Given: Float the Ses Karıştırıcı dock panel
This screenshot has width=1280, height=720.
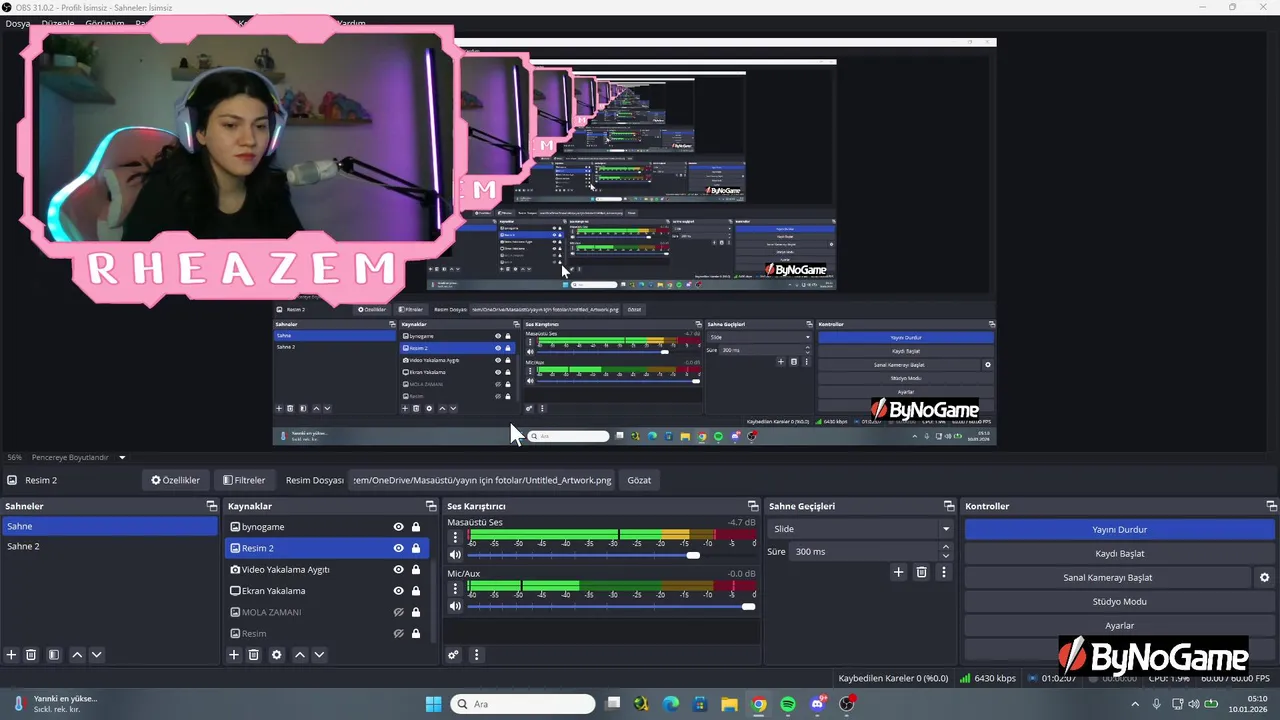Looking at the screenshot, I should tap(753, 506).
